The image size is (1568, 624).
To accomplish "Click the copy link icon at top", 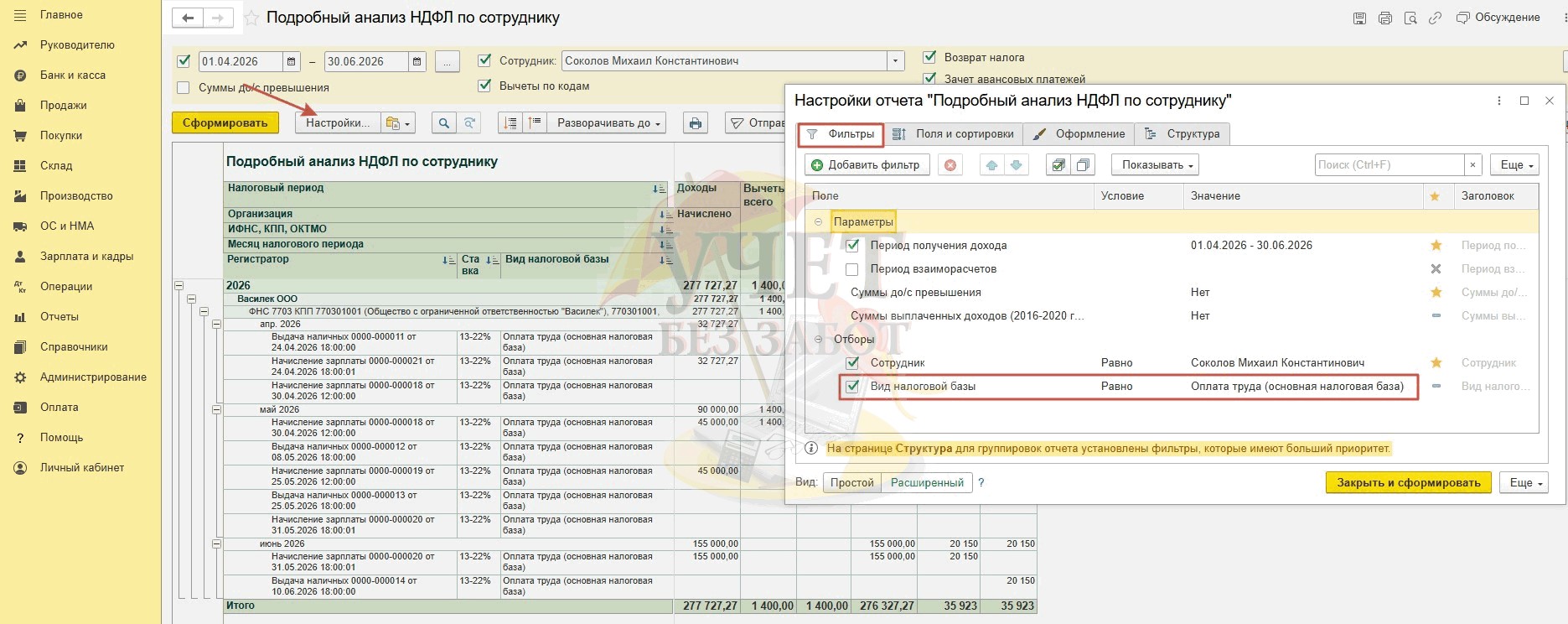I will tap(1435, 18).
